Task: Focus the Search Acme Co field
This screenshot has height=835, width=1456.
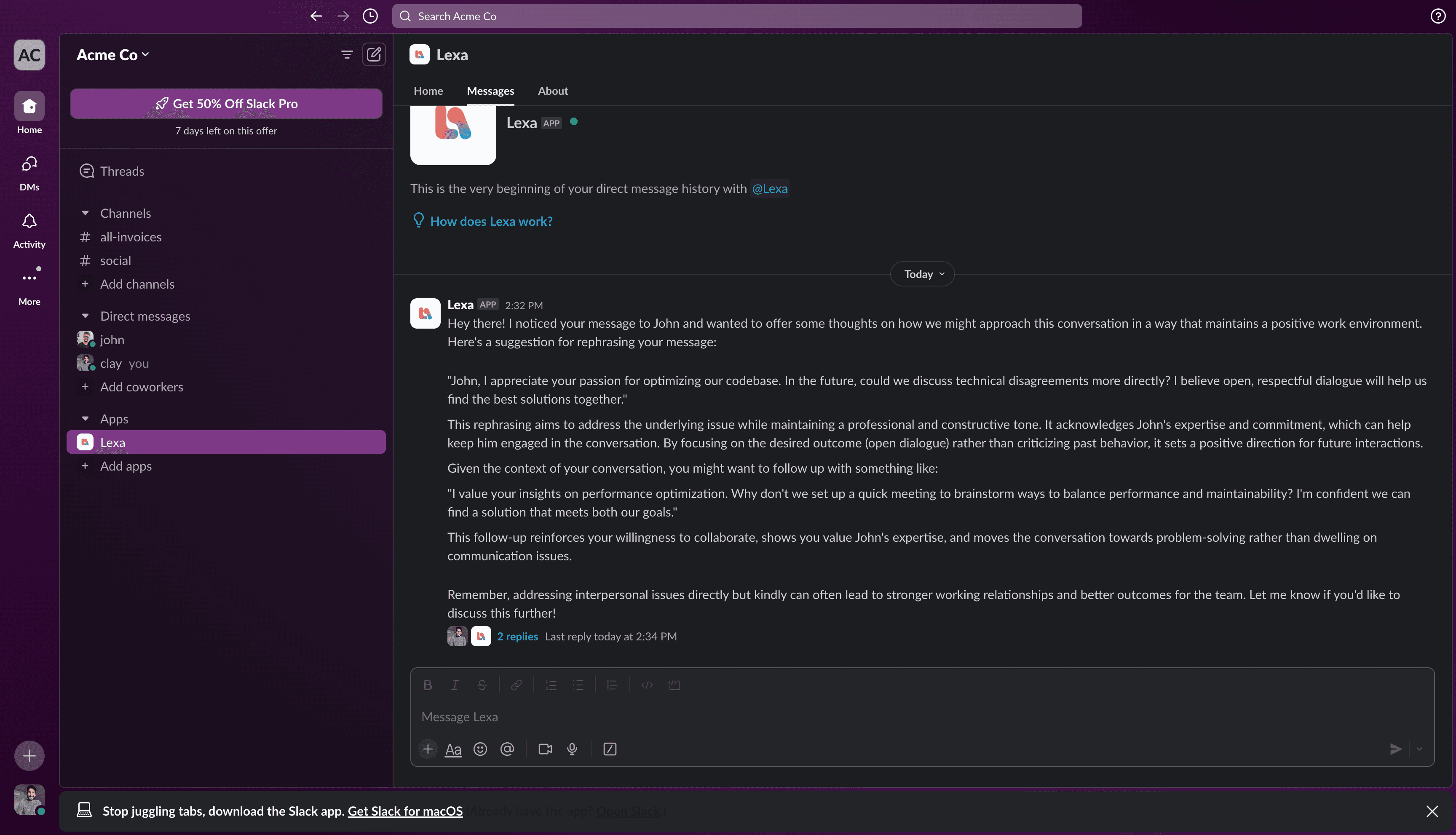Action: click(x=737, y=16)
